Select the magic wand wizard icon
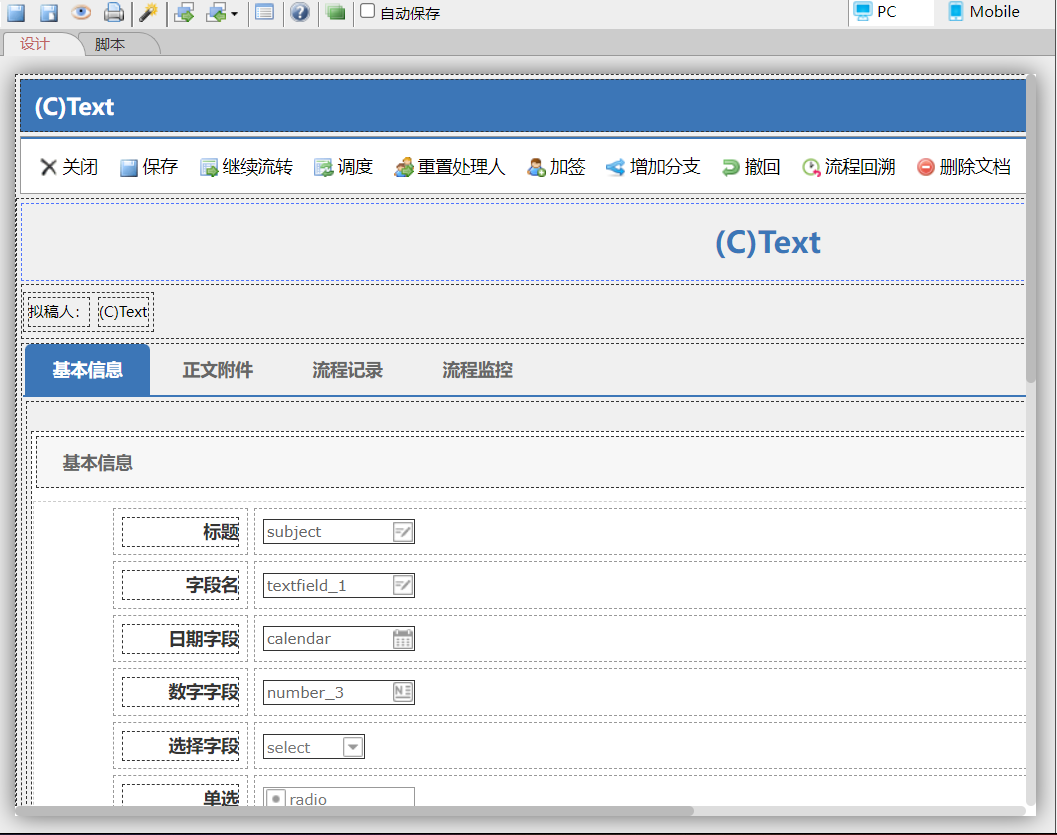 (x=146, y=12)
